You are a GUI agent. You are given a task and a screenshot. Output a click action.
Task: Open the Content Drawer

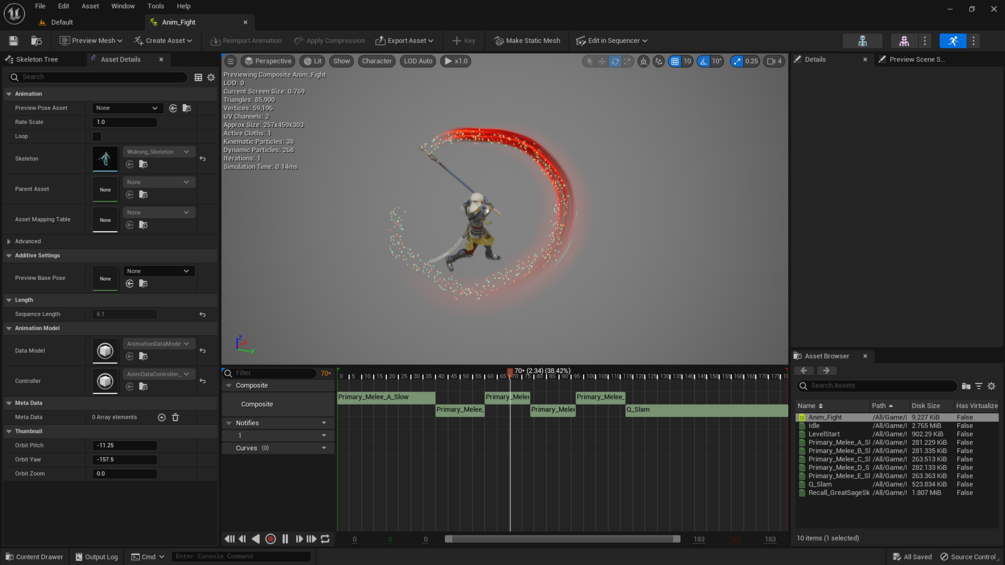[34, 557]
